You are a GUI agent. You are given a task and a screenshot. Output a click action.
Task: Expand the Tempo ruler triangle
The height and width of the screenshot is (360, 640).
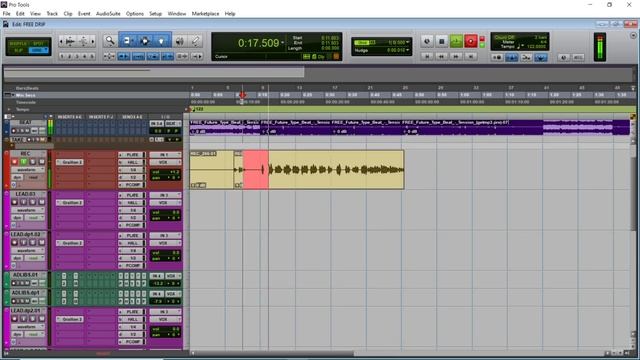(x=9, y=109)
